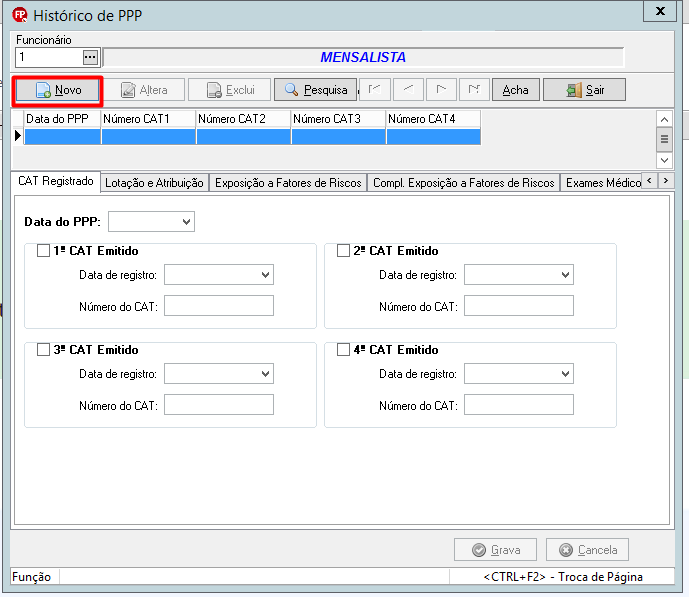This screenshot has width=689, height=597.
Task: Click the CTRL+F2 Troca de Página status text
Action: 563,577
